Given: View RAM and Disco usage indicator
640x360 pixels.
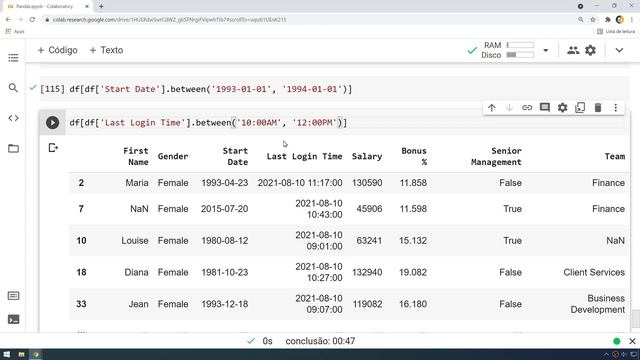Looking at the screenshot, I should pos(507,50).
